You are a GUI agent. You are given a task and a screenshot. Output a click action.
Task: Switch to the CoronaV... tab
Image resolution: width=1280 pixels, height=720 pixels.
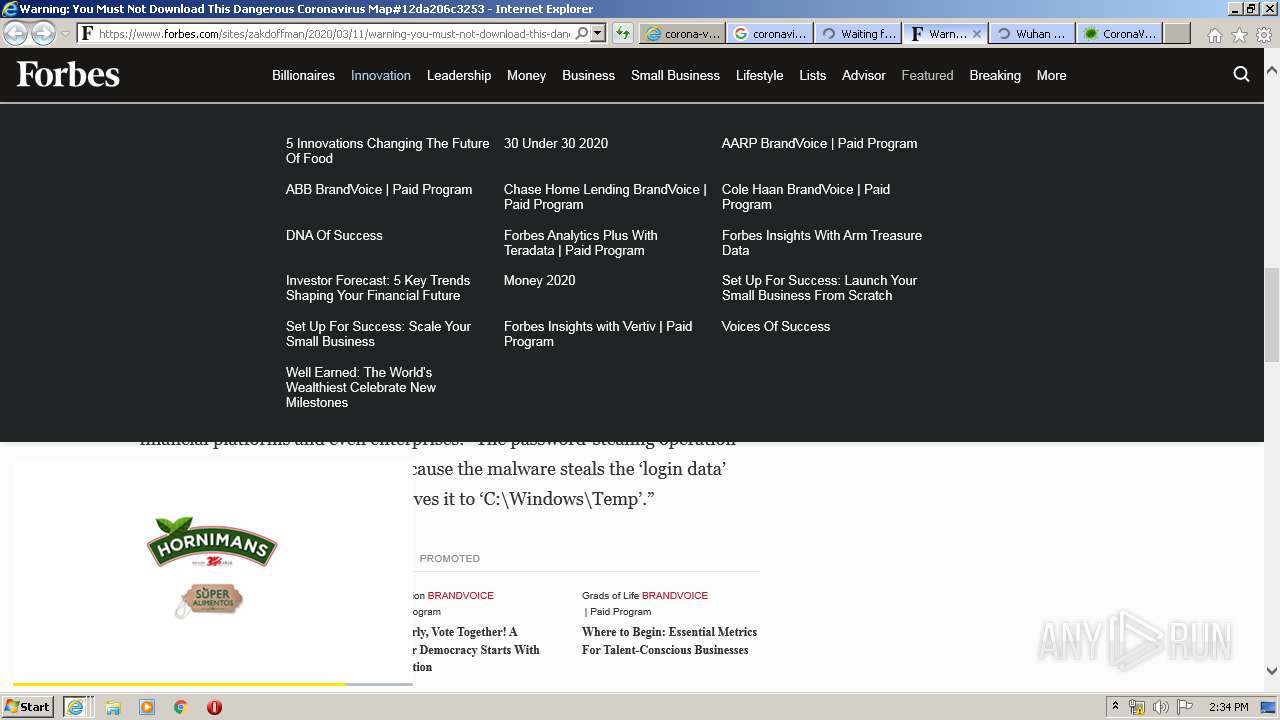(1120, 33)
